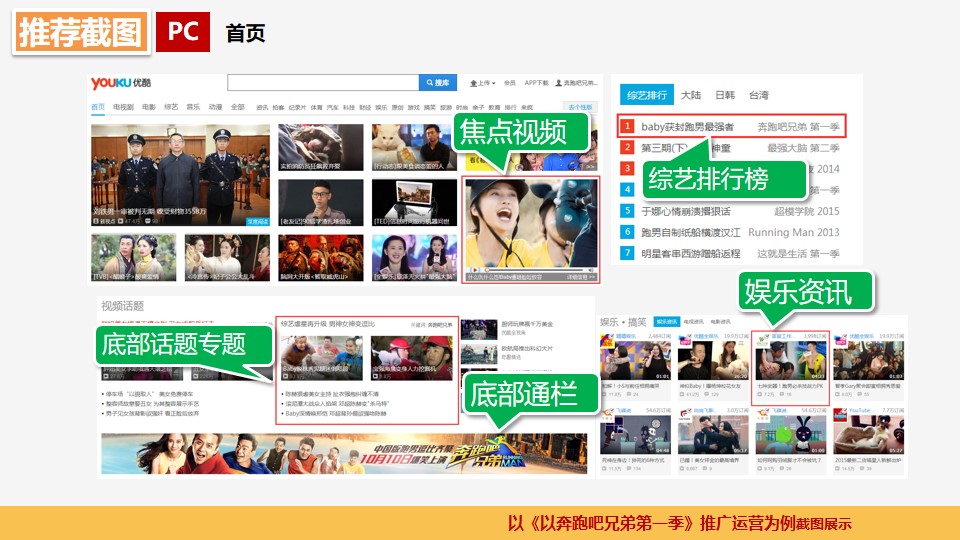
Task: Select the 电影资讯 tab in 娱乐·搞笑
Action: pyautogui.click(x=721, y=321)
